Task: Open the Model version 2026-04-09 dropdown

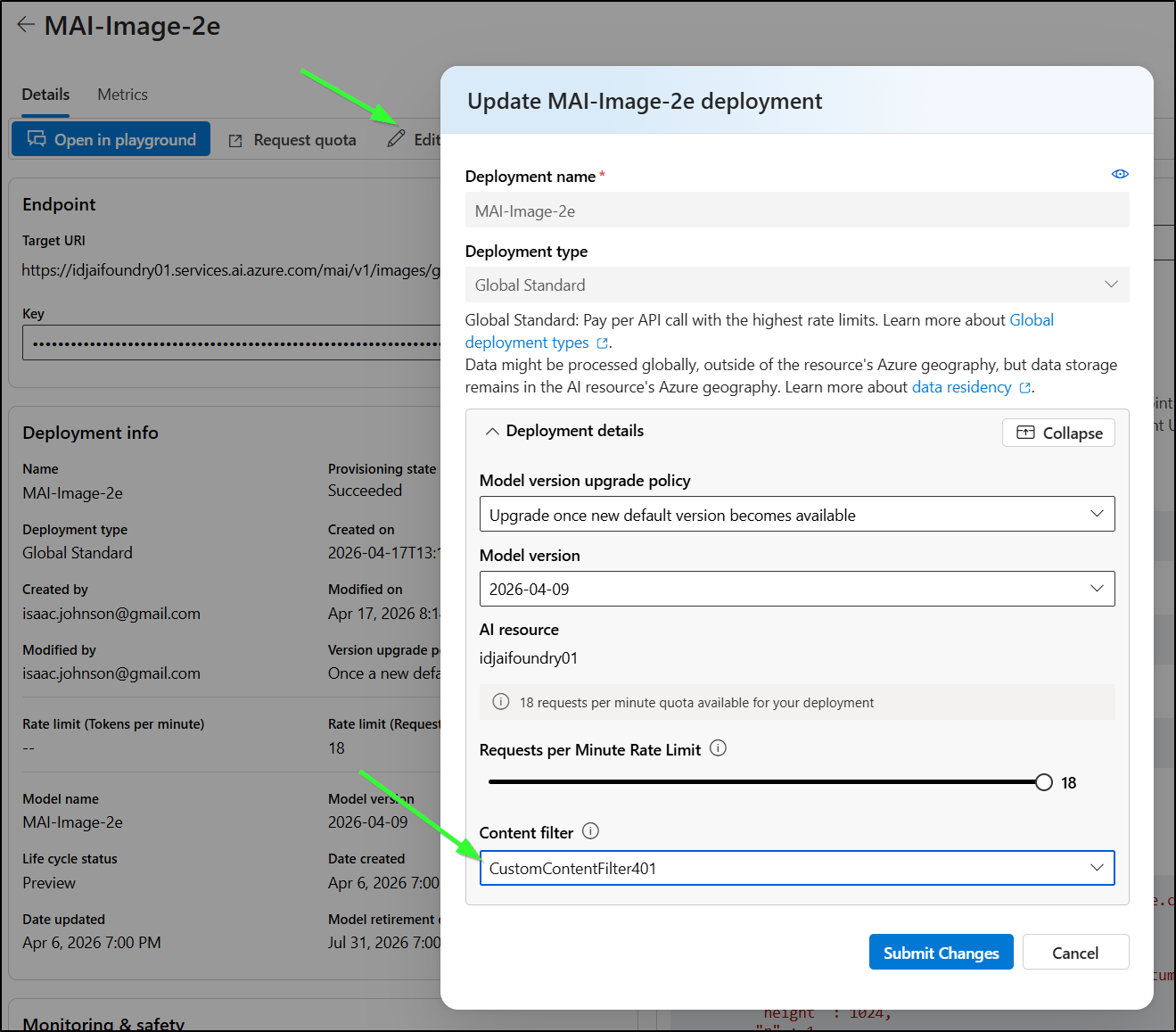Action: [796, 589]
